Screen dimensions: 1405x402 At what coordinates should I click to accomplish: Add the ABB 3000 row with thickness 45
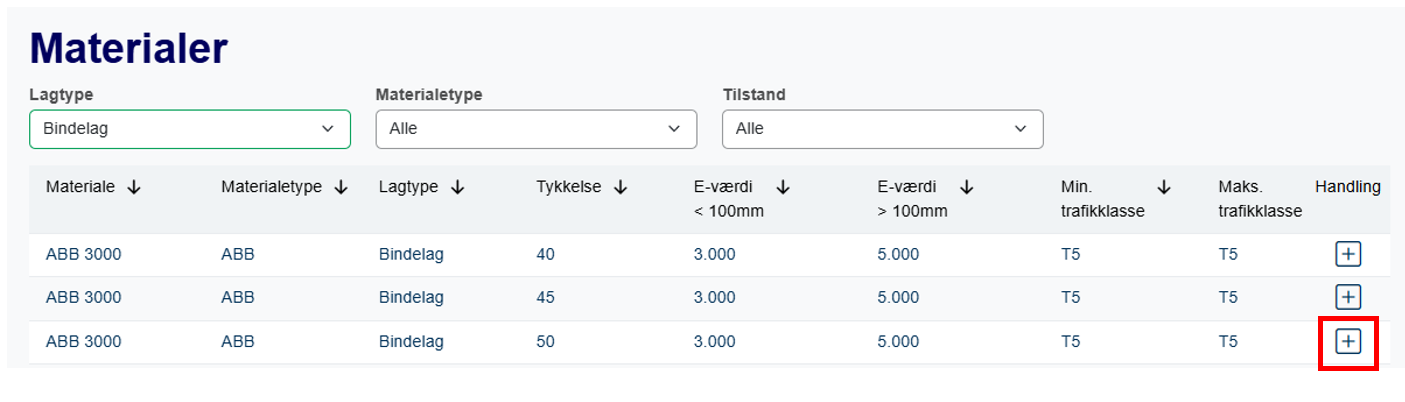tap(1348, 298)
